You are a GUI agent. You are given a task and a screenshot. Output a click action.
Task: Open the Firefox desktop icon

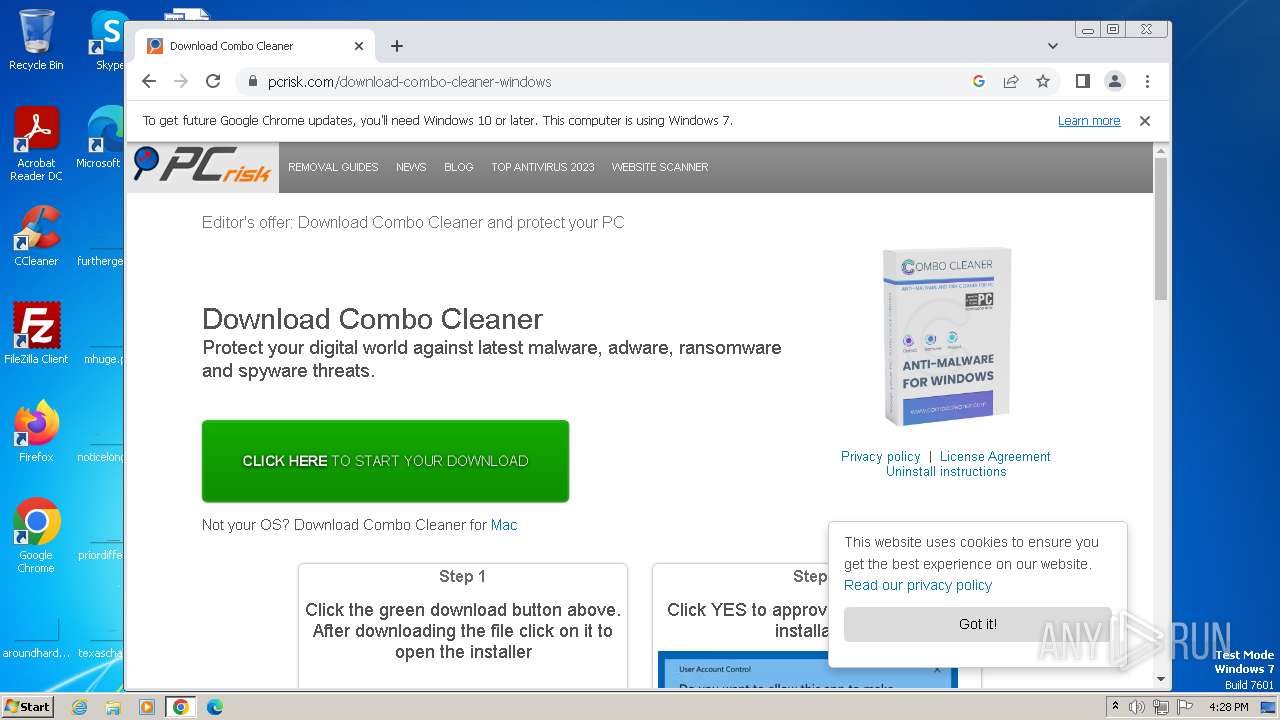[36, 431]
